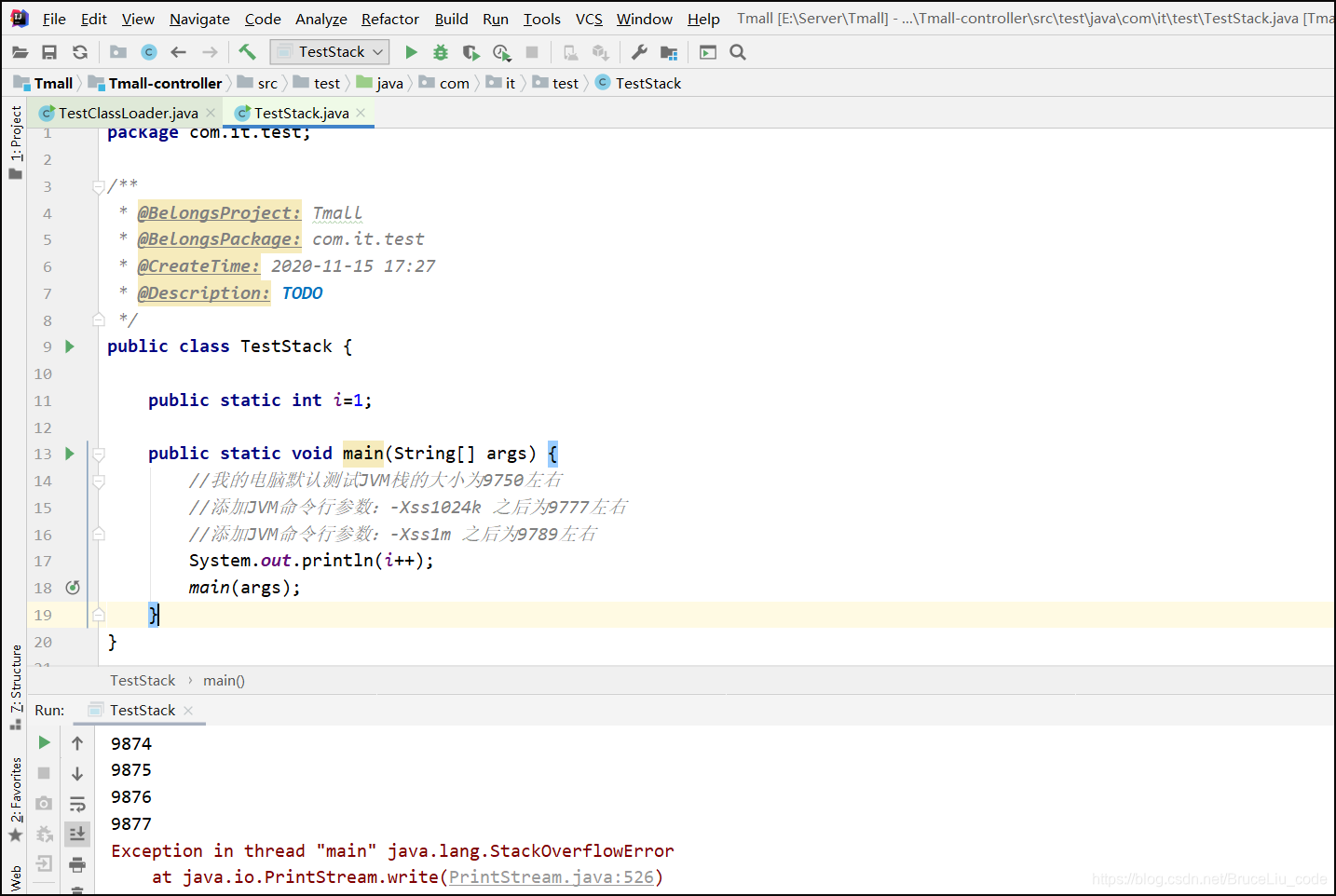Collapse the Javadoc comment on line 3
1336x896 pixels.
click(99, 187)
